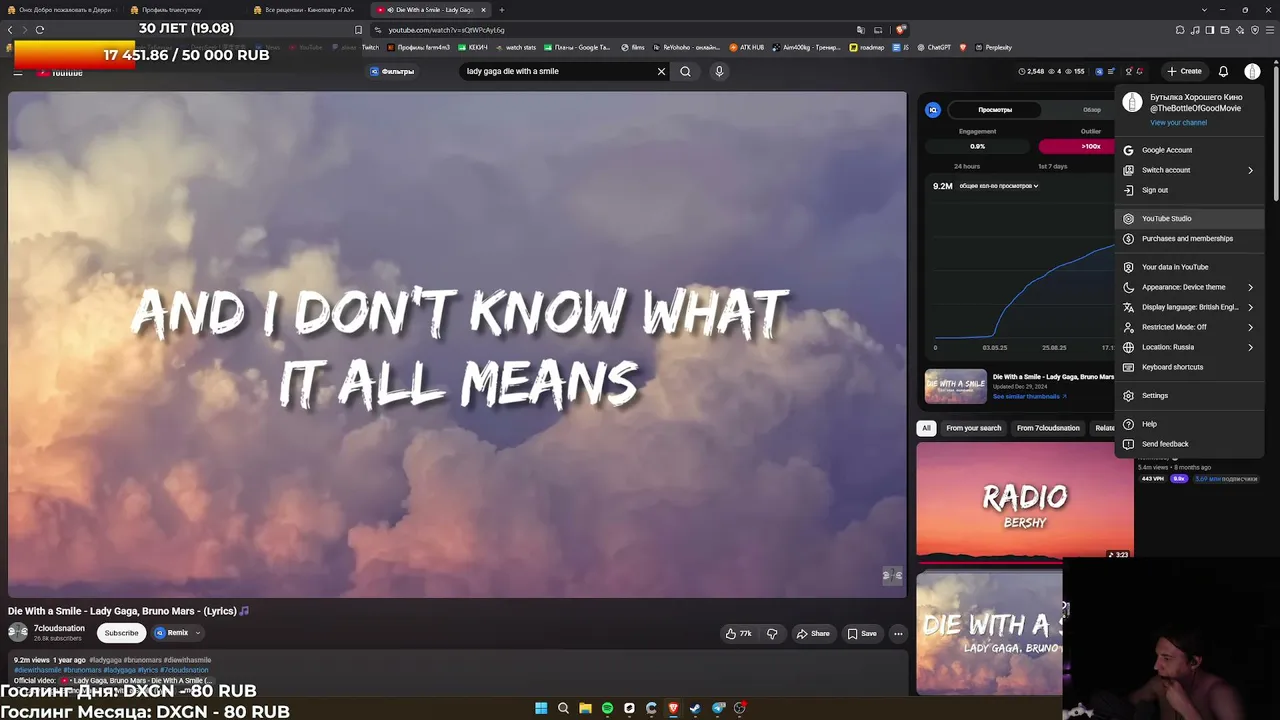Toggle the browser sidebar panel icon
The width and height of the screenshot is (1280, 720).
coord(1211,30)
